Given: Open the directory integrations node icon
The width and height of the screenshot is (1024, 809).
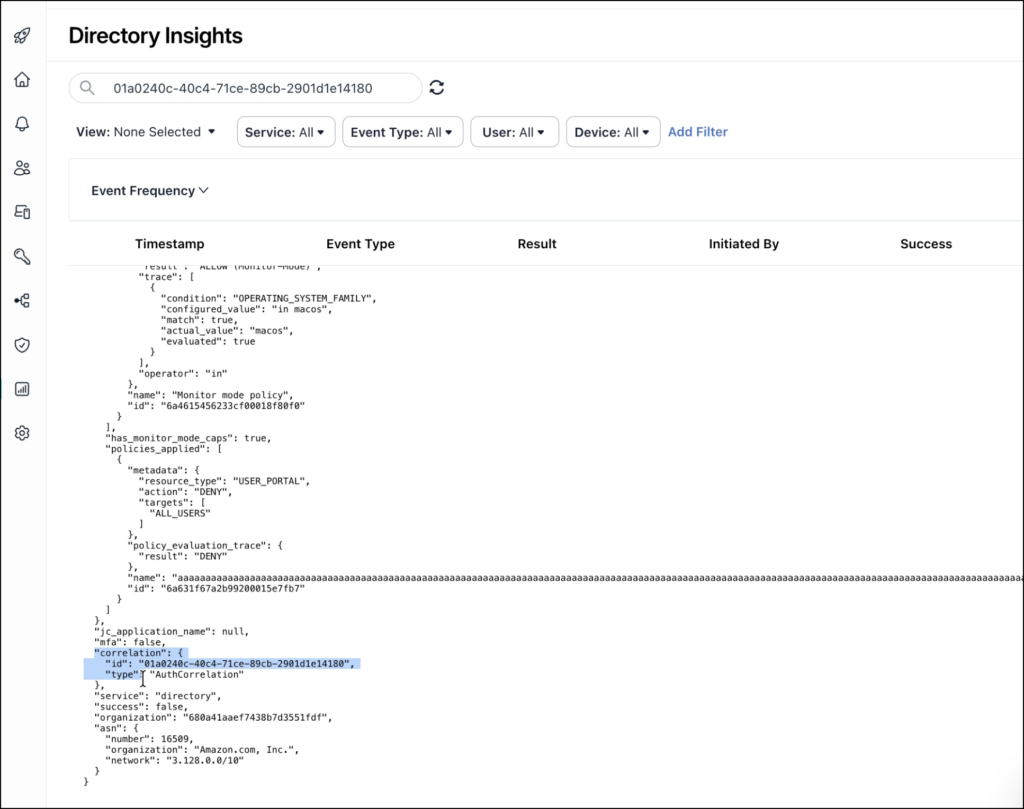Looking at the screenshot, I should (x=22, y=300).
